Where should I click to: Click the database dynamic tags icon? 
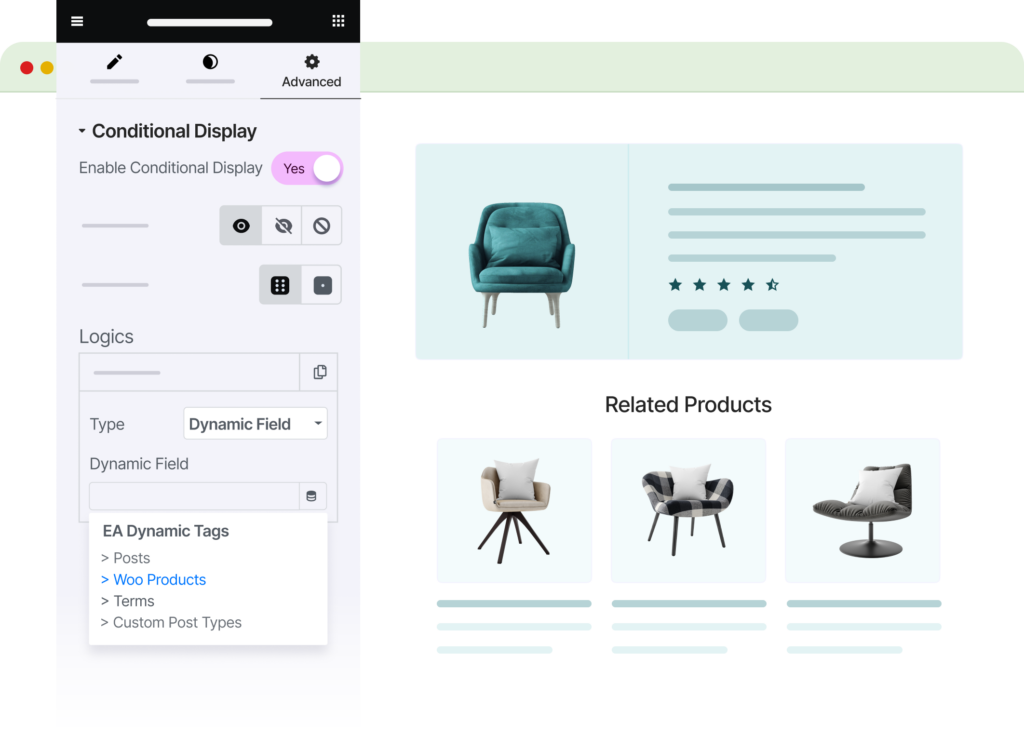point(312,496)
